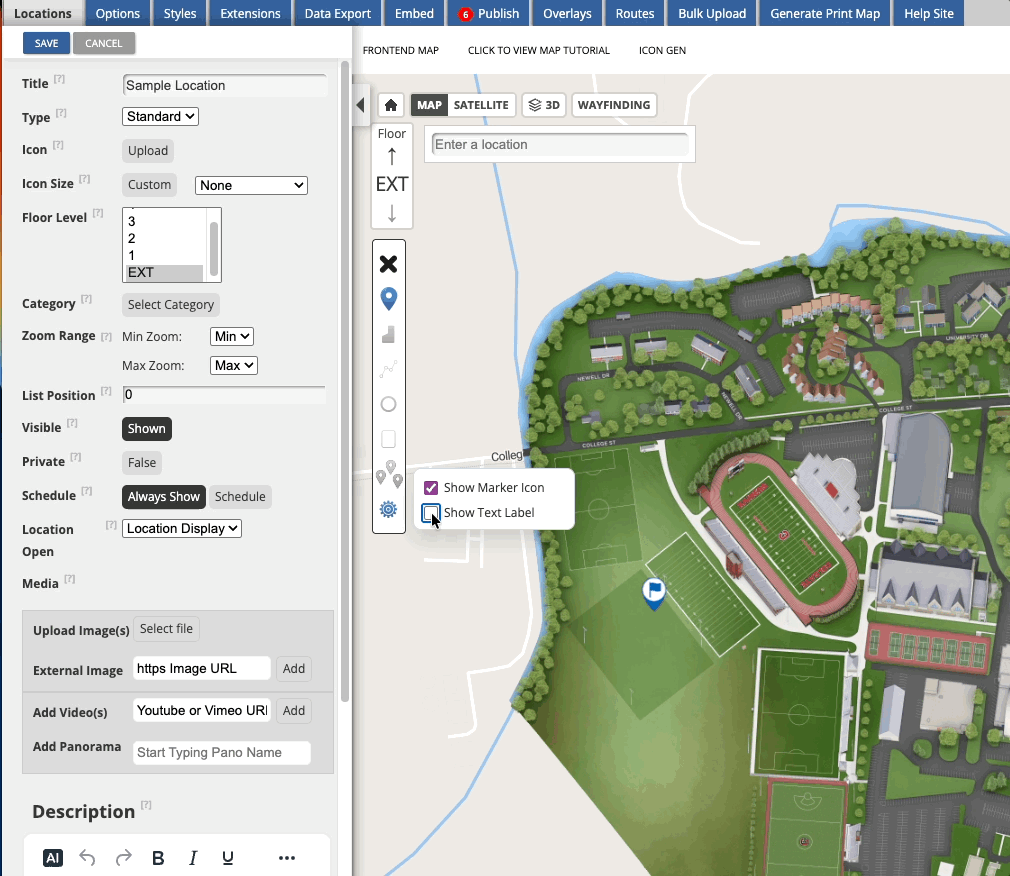Open the Location Display dropdown

(182, 529)
